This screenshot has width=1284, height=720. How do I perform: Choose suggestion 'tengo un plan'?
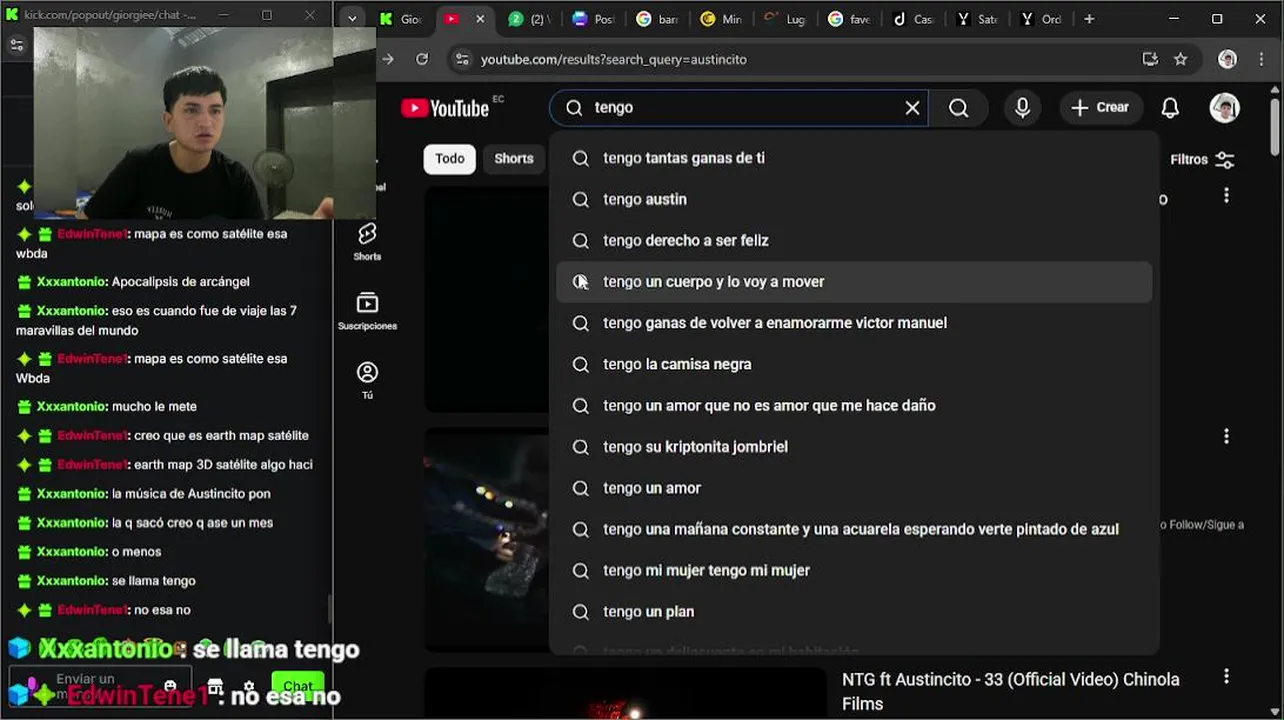click(854, 612)
